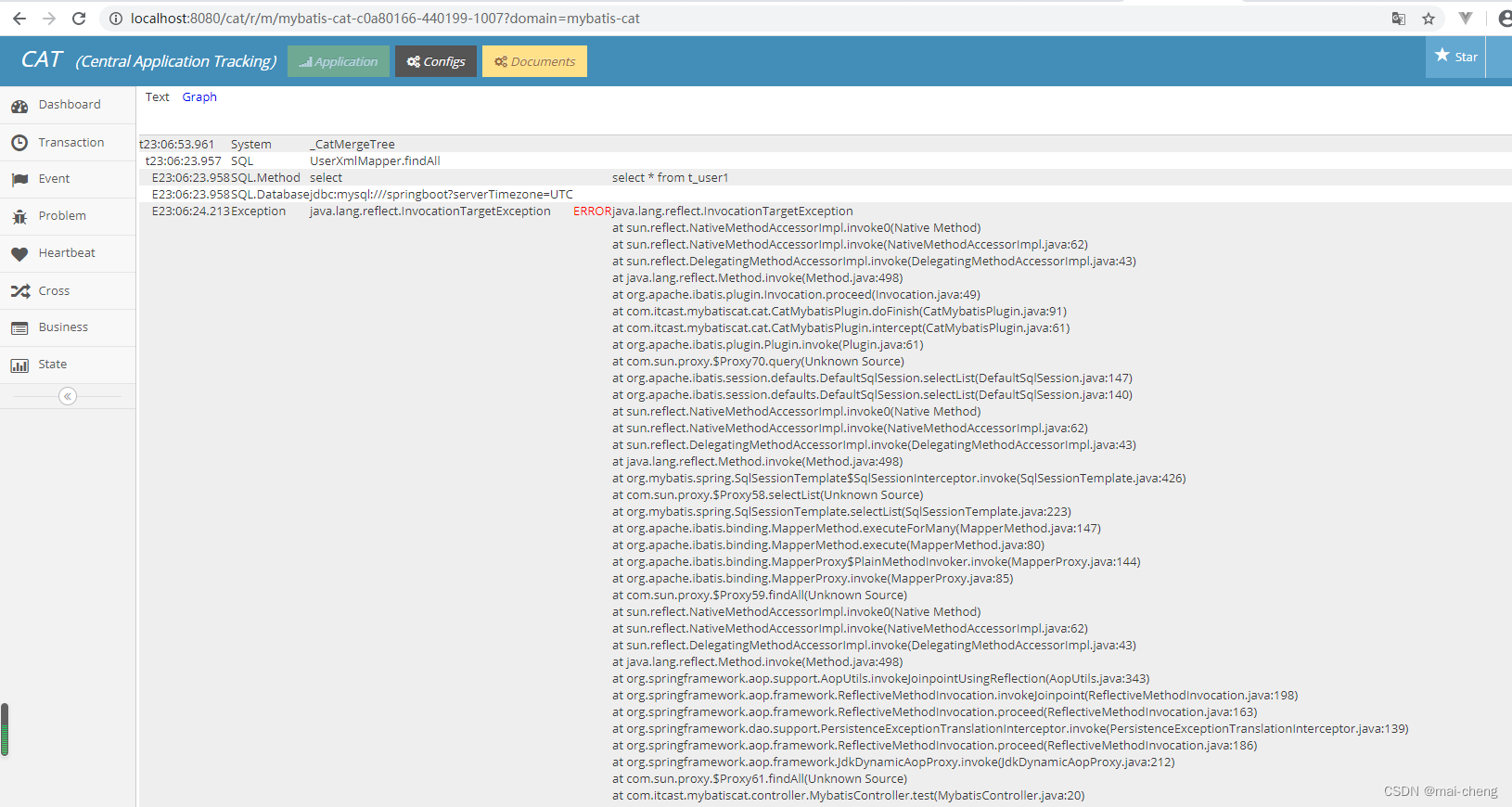
Task: Click the translate page icon
Action: pos(1399,19)
